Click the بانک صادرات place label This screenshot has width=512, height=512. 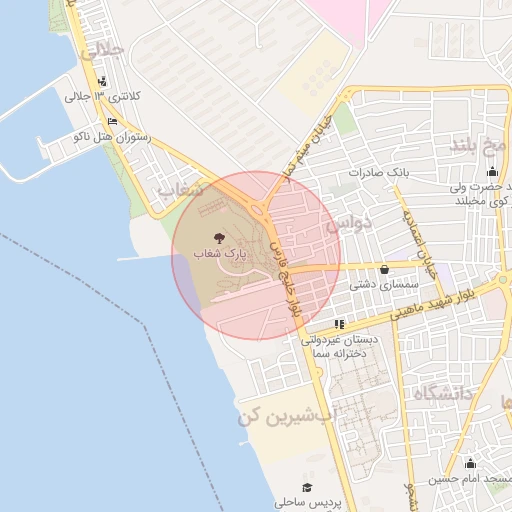379,173
